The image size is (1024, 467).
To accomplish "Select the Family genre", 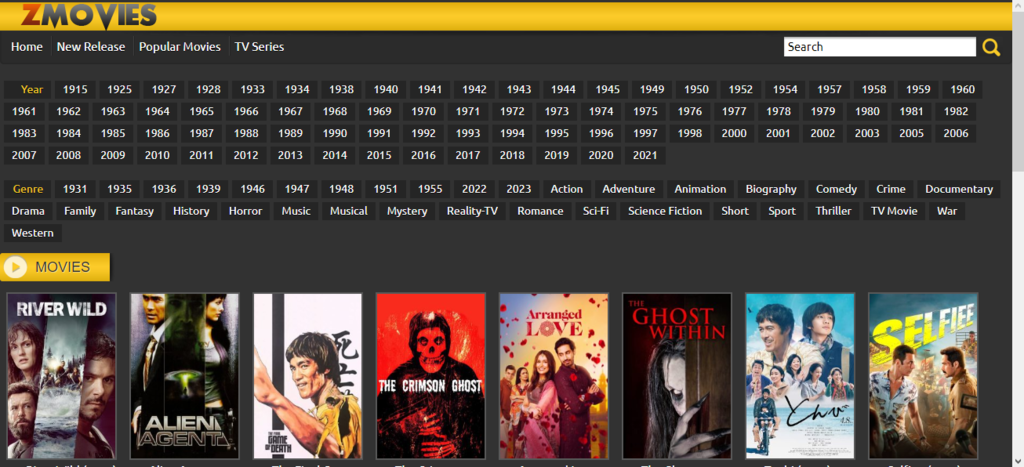I will 80,212.
